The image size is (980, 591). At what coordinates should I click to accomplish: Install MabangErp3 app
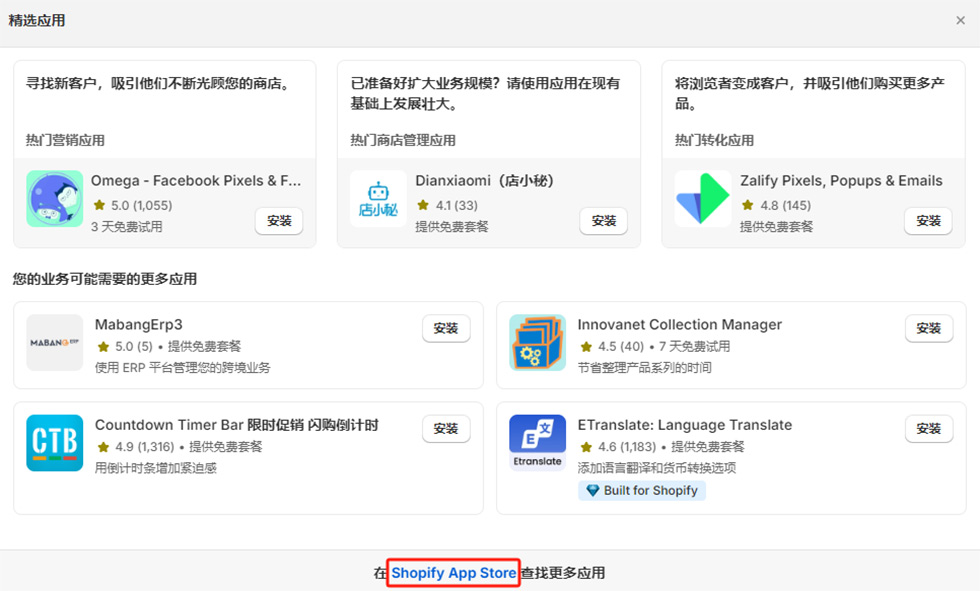[x=446, y=328]
